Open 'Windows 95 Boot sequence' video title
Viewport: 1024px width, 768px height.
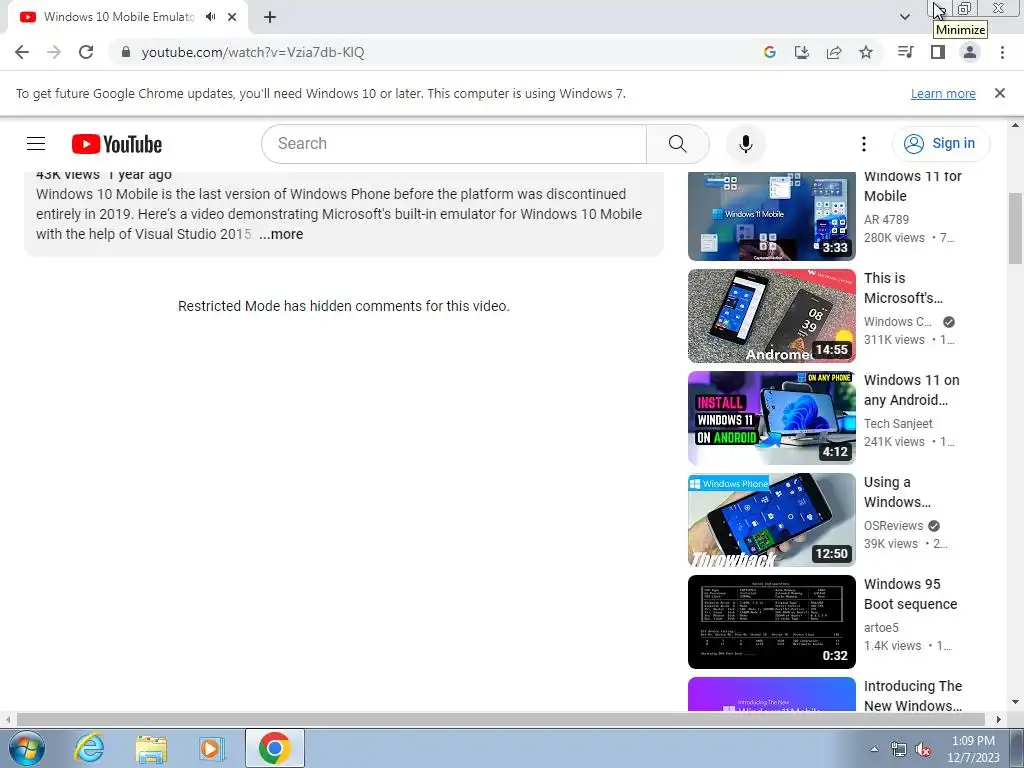pyautogui.click(x=910, y=594)
